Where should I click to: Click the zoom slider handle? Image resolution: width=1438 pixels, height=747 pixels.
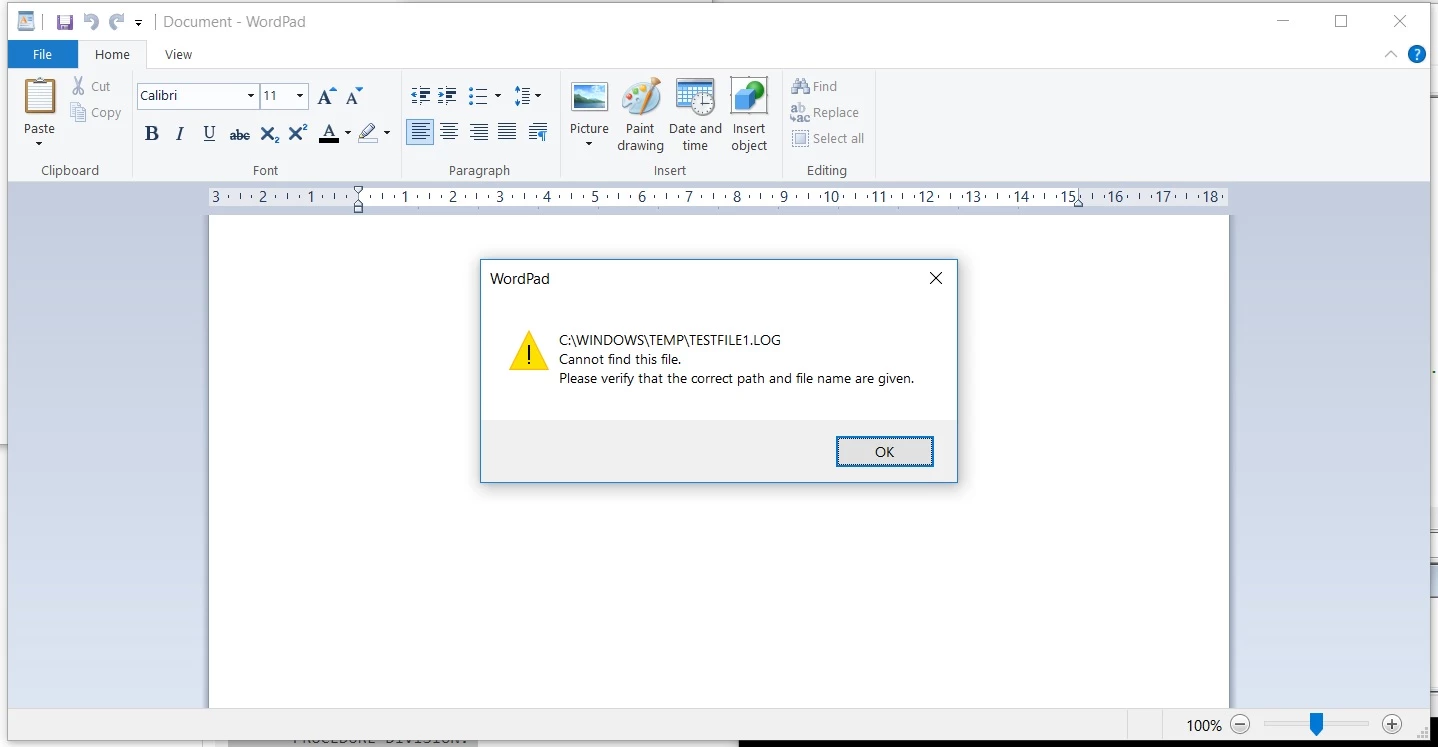1317,724
